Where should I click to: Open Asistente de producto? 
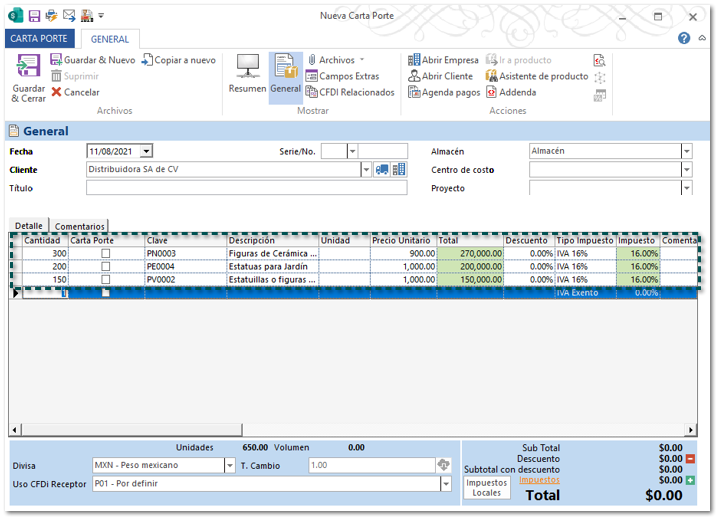[536, 76]
